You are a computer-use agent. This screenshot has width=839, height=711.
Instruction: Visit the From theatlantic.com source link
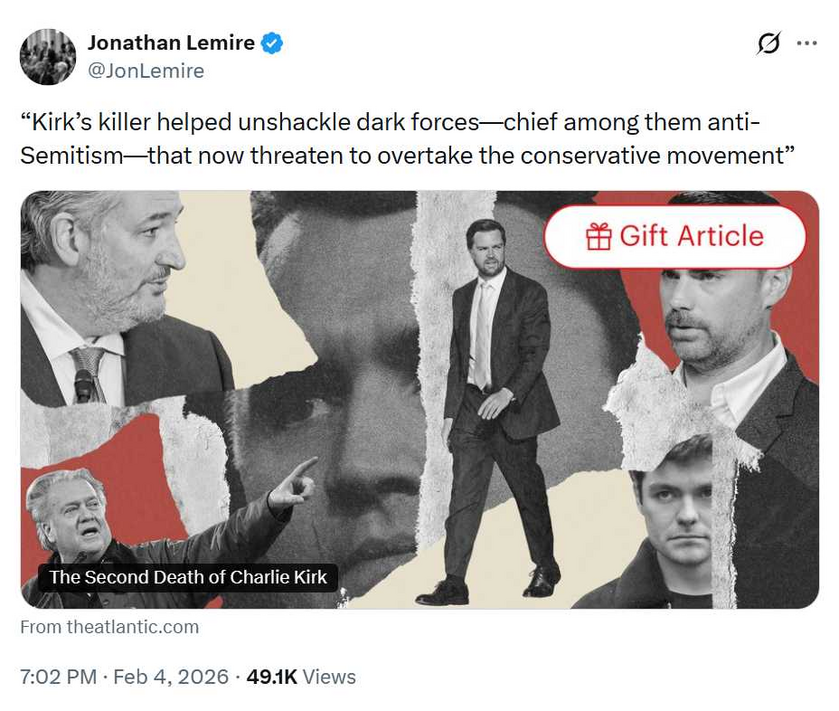[x=109, y=626]
